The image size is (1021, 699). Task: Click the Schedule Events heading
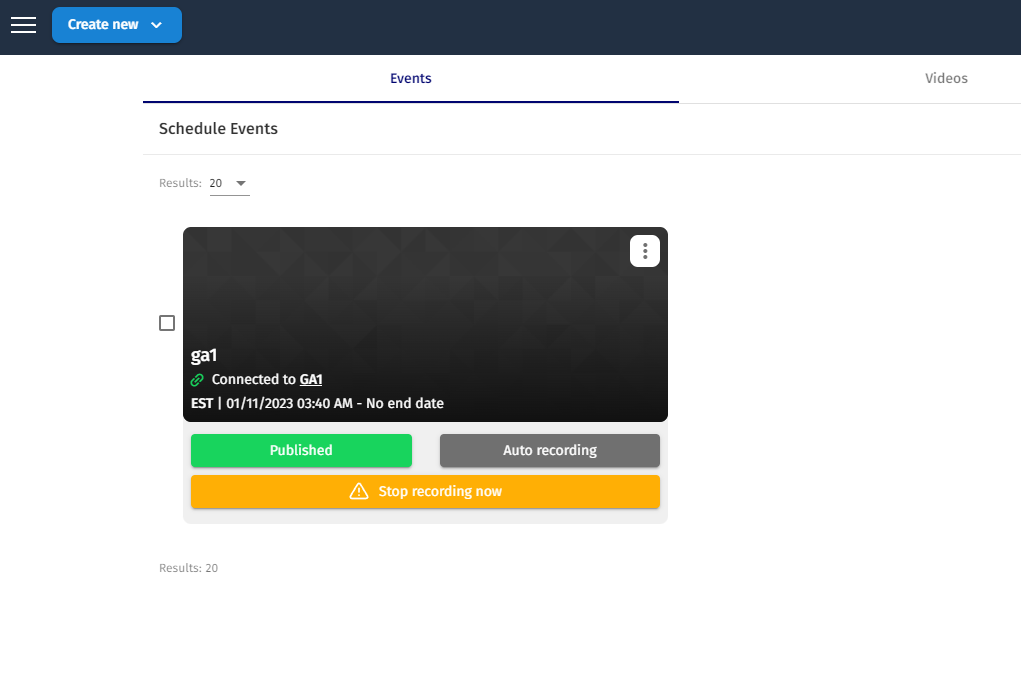218,129
